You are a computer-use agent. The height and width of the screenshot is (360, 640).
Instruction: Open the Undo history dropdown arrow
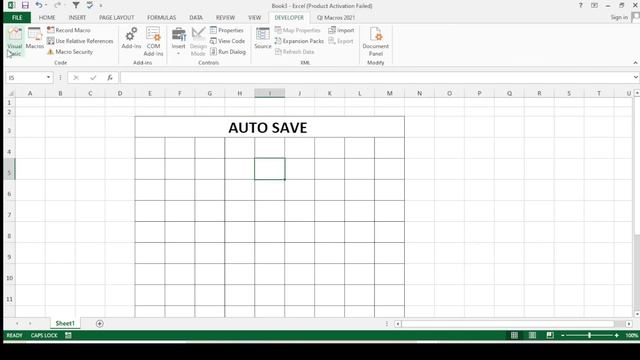46,5
